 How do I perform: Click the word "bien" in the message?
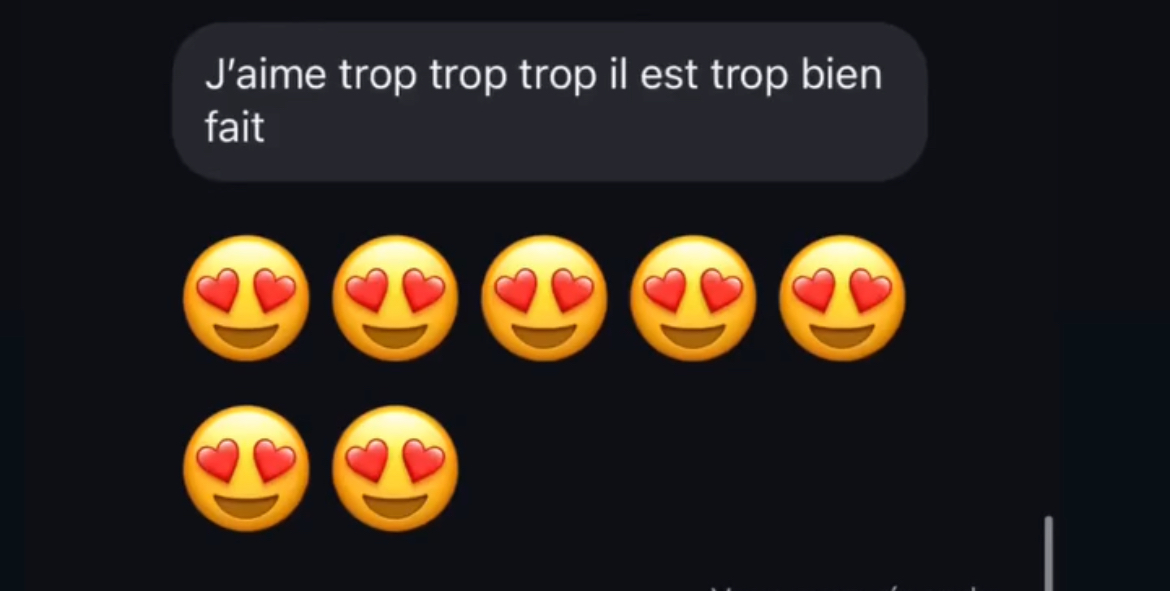(842, 75)
